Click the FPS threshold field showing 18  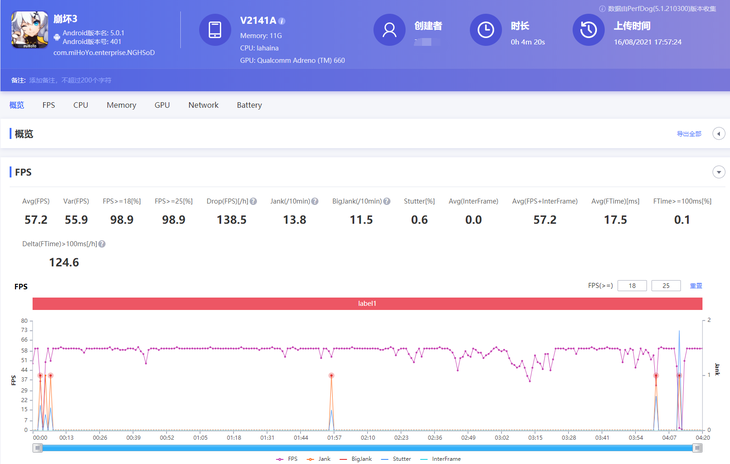[632, 286]
